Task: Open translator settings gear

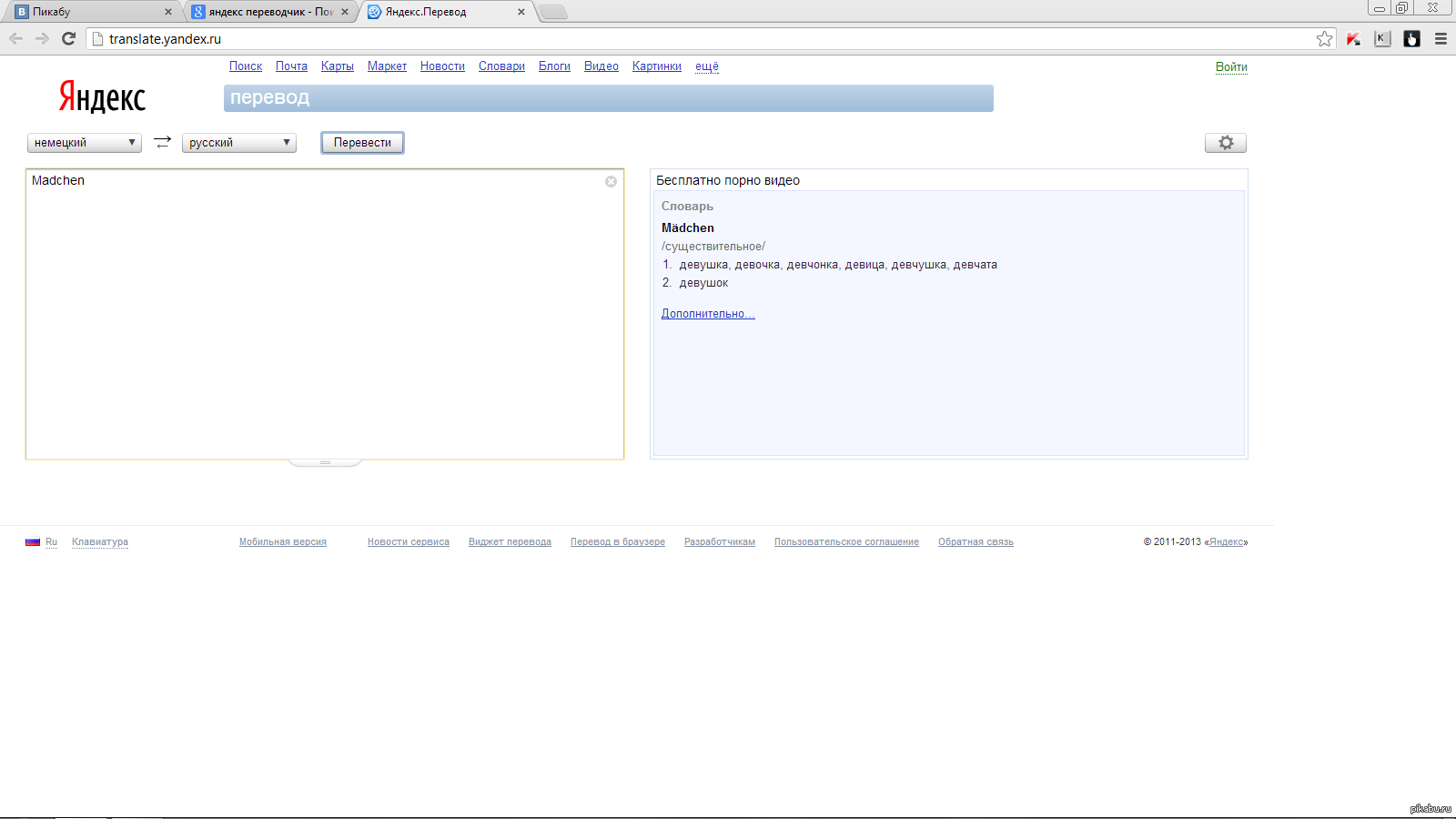Action: [1226, 143]
